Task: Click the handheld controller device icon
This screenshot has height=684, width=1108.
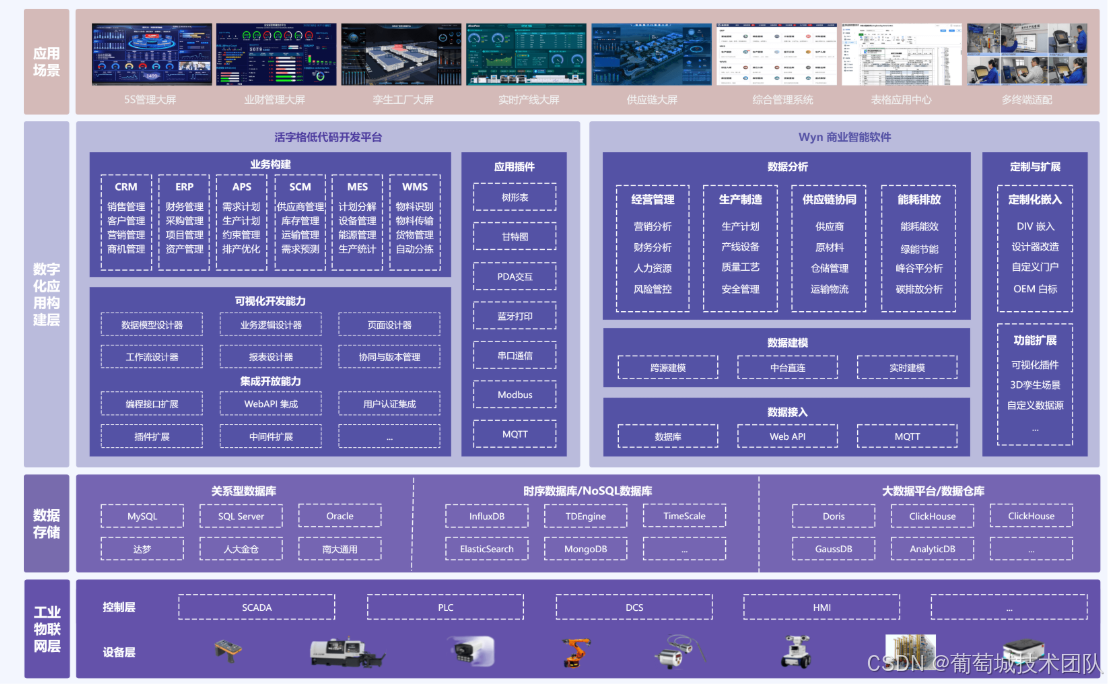Action: tap(228, 649)
